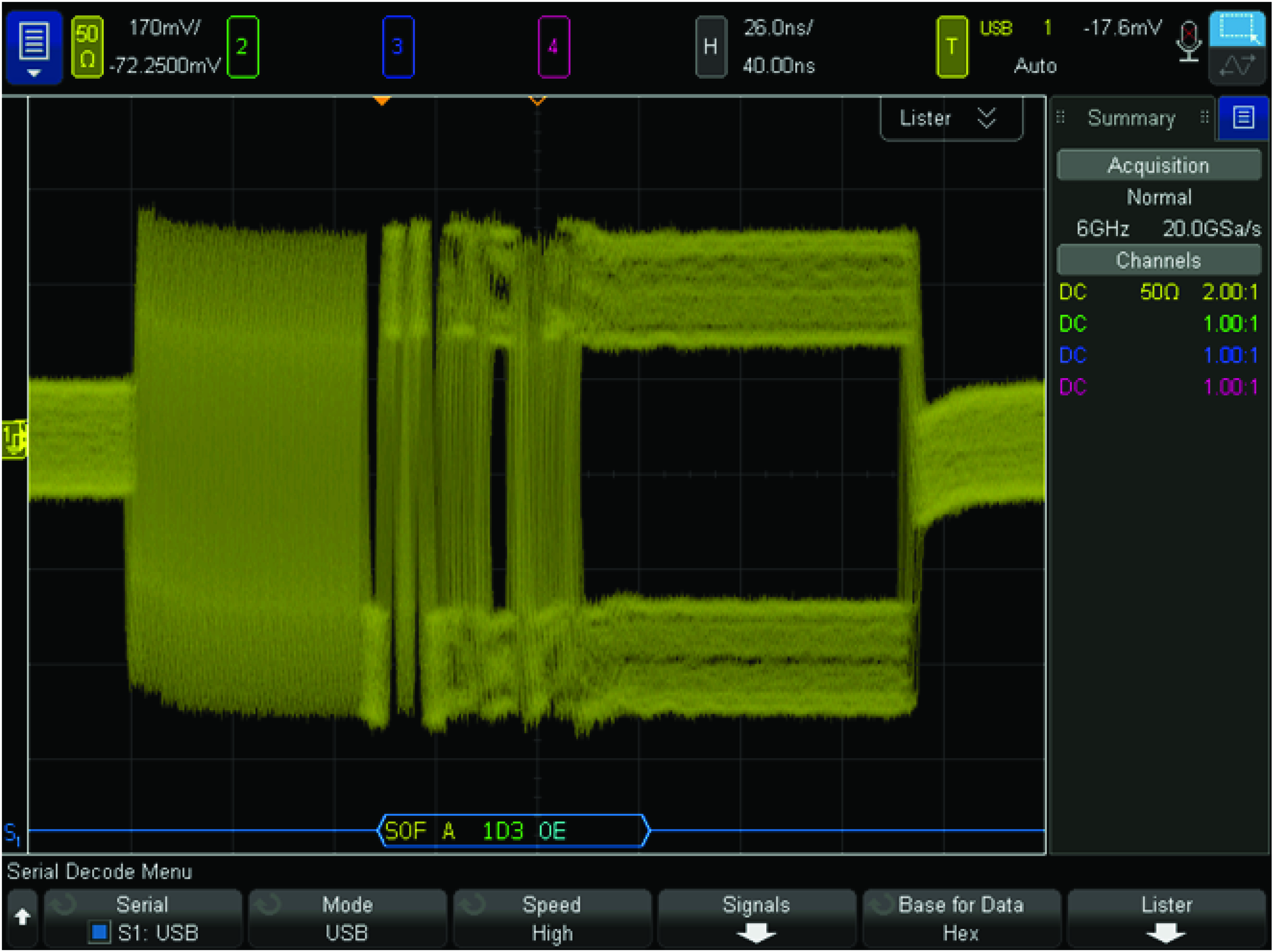Click the muted microphone icon

pos(1188,41)
